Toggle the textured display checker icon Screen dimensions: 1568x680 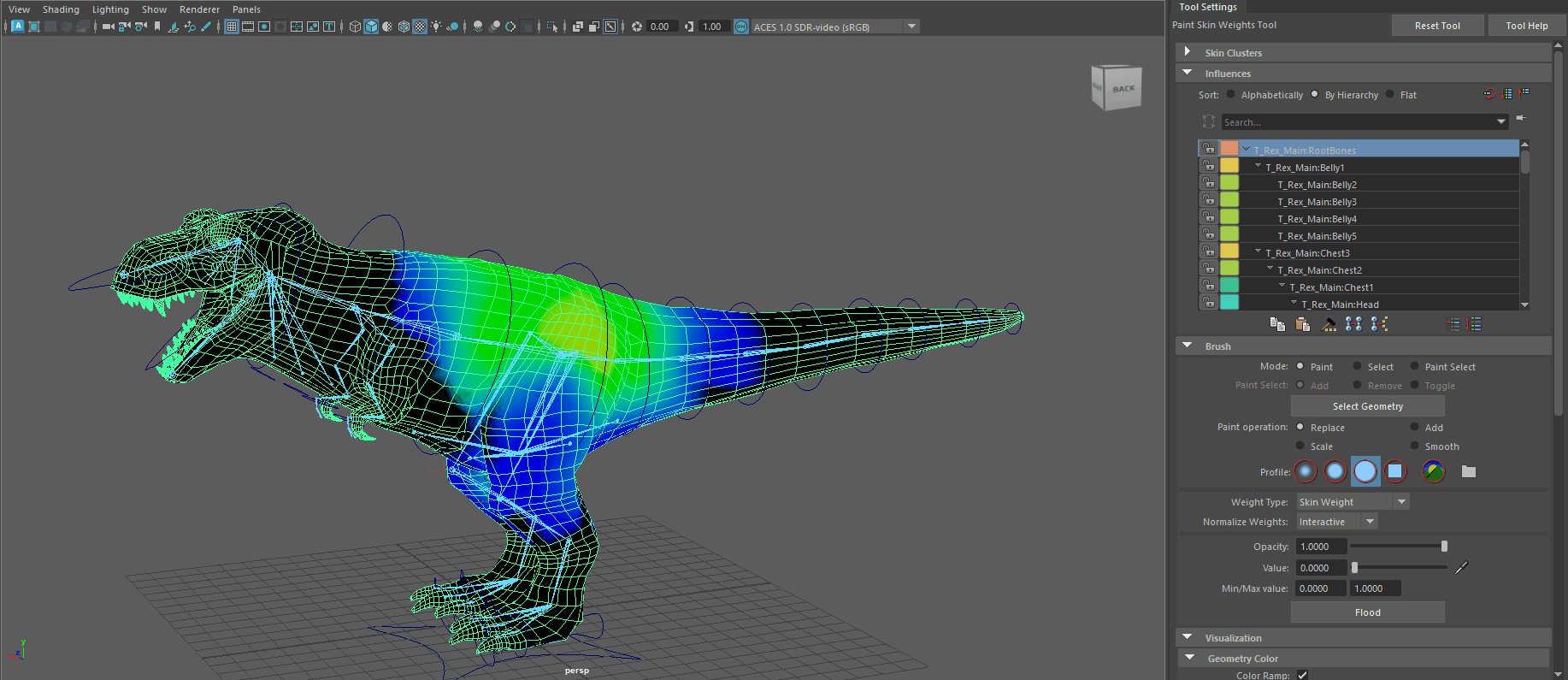(420, 27)
